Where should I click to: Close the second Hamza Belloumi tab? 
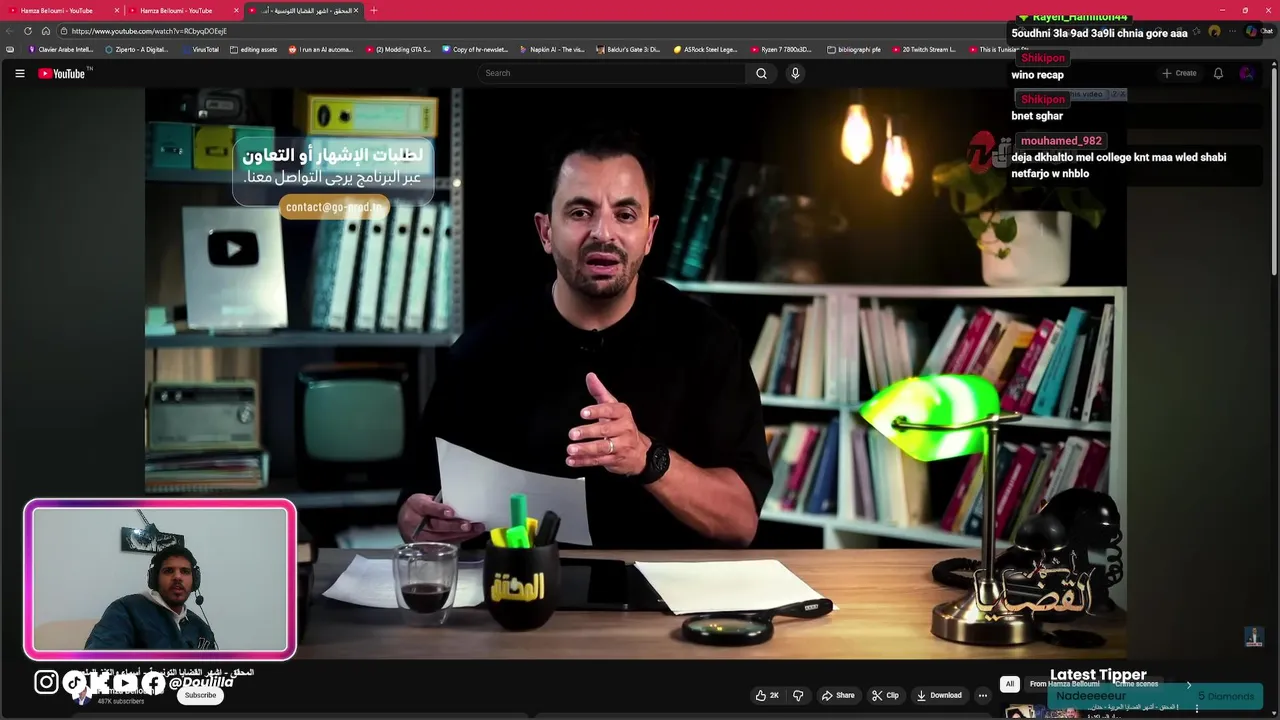click(237, 10)
